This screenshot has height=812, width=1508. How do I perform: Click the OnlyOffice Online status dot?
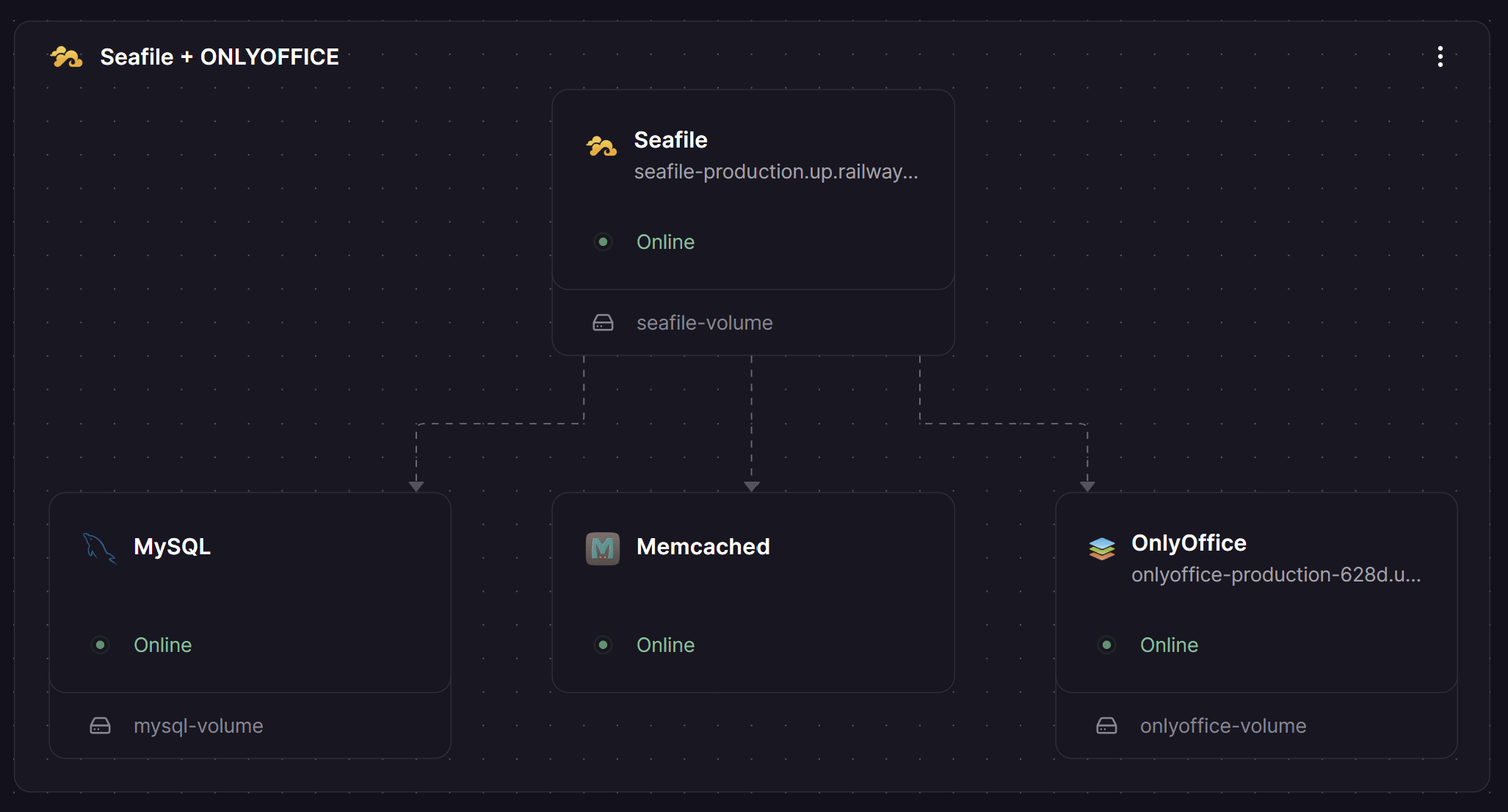tap(1106, 645)
